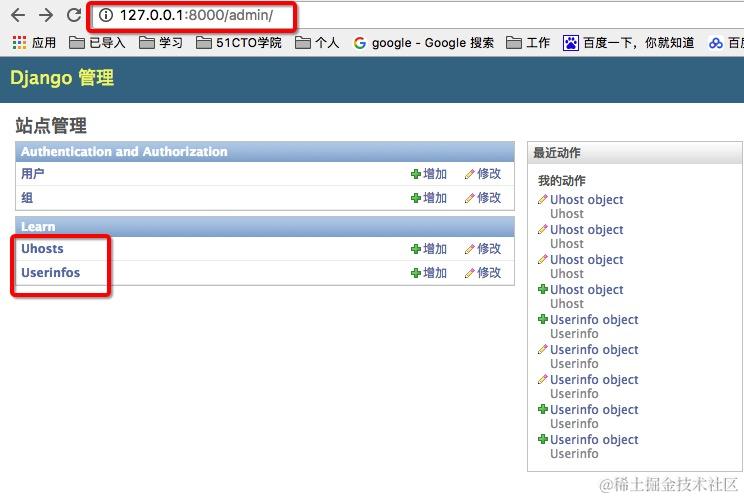
Task: Open the second Uhost object recent action
Action: pyautogui.click(x=586, y=230)
